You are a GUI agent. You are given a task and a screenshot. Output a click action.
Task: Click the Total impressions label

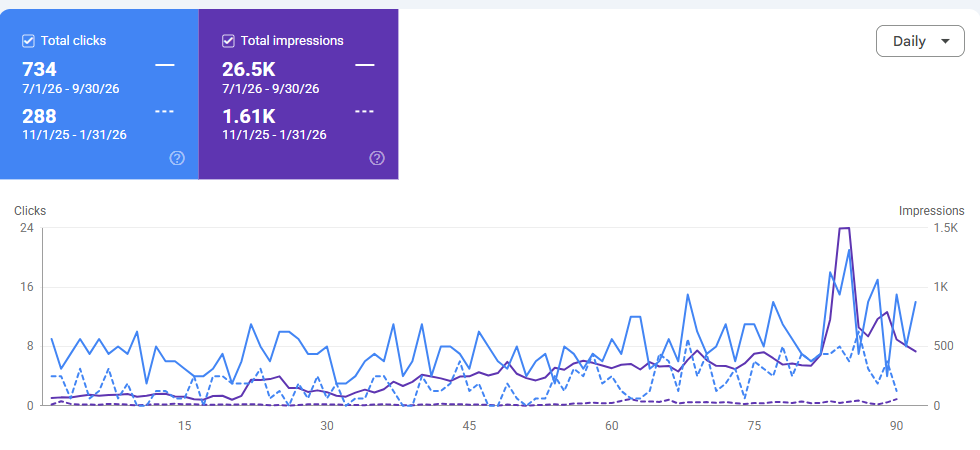tap(292, 41)
